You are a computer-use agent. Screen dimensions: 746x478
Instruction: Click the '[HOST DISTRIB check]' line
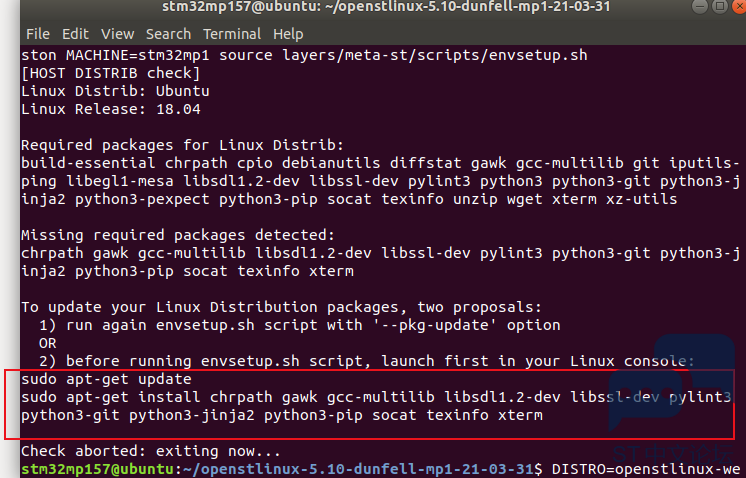pyautogui.click(x=110, y=73)
